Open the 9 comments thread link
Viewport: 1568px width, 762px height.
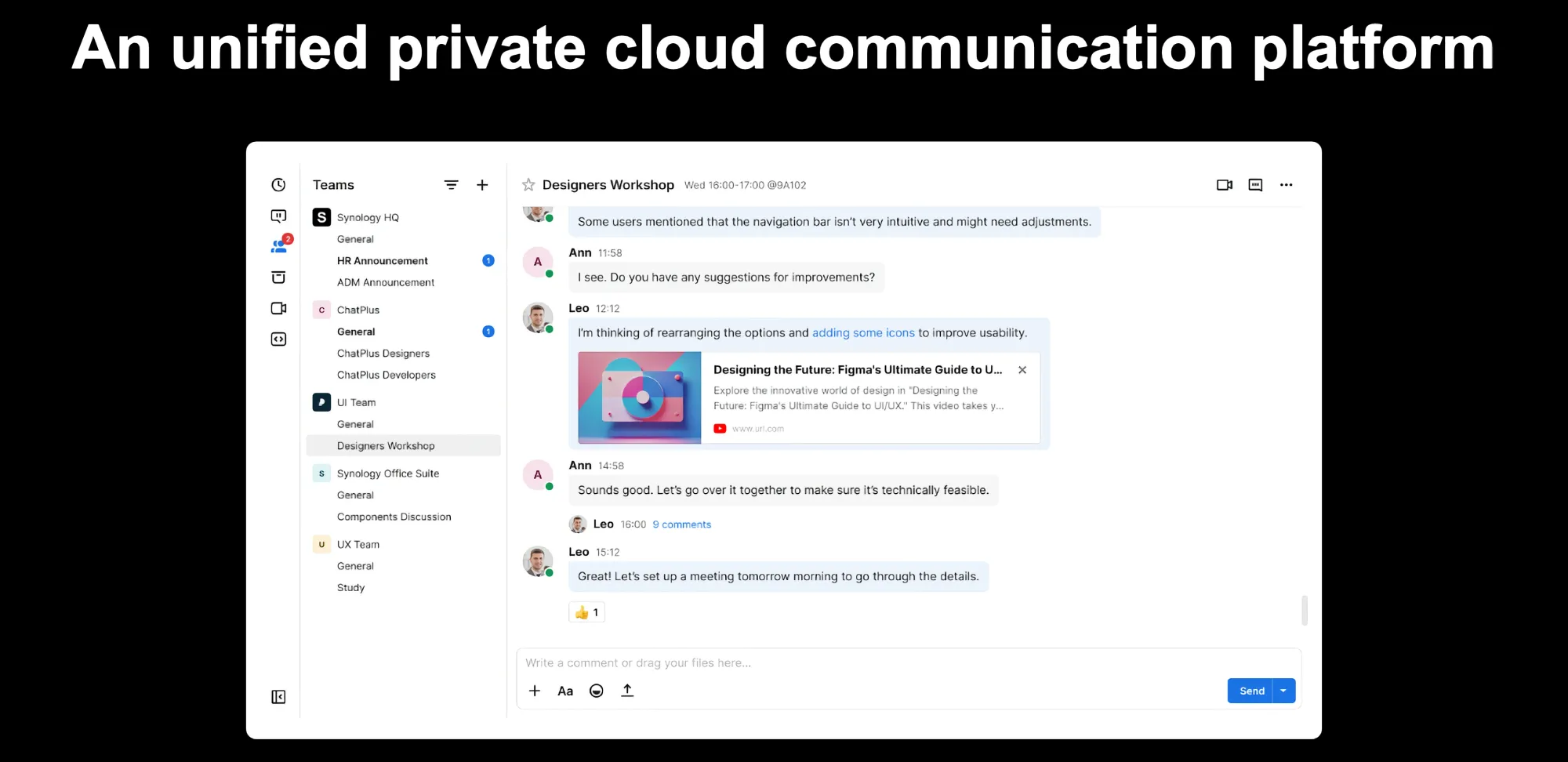[681, 524]
